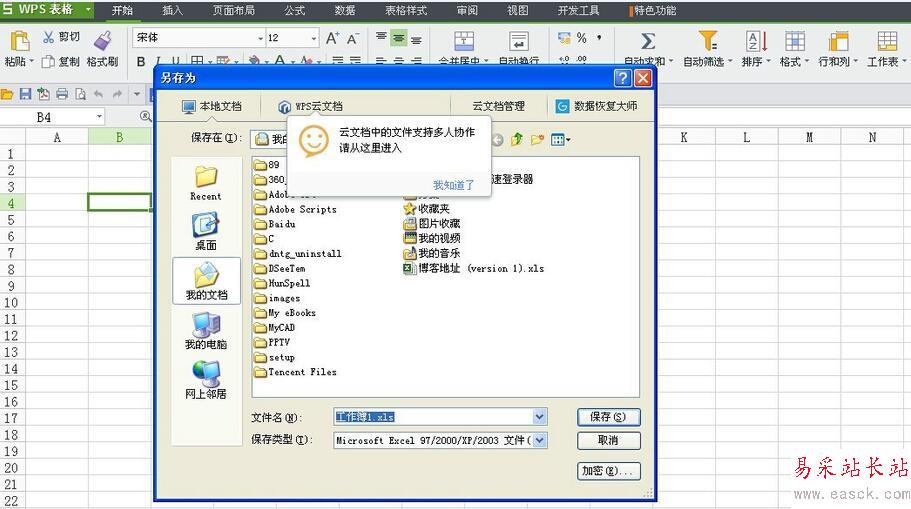
Task: Select file 博客地址 (version 1).xls
Action: tap(474, 268)
